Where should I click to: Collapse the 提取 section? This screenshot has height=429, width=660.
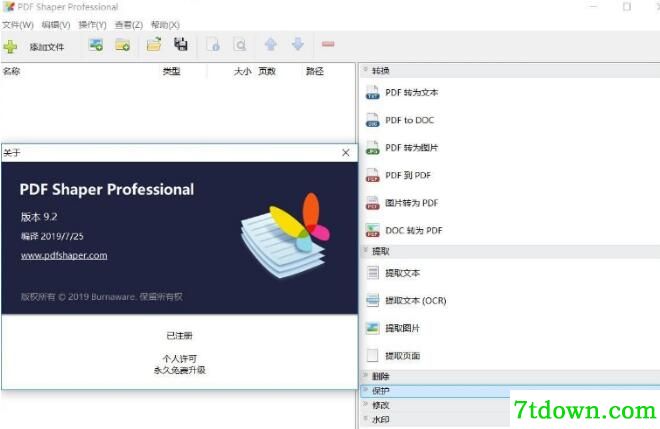(x=365, y=250)
